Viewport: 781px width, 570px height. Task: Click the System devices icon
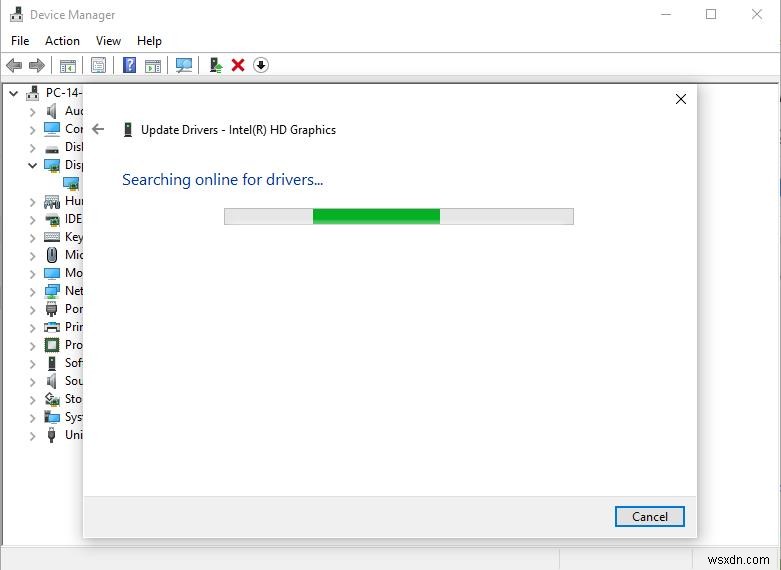click(x=52, y=417)
